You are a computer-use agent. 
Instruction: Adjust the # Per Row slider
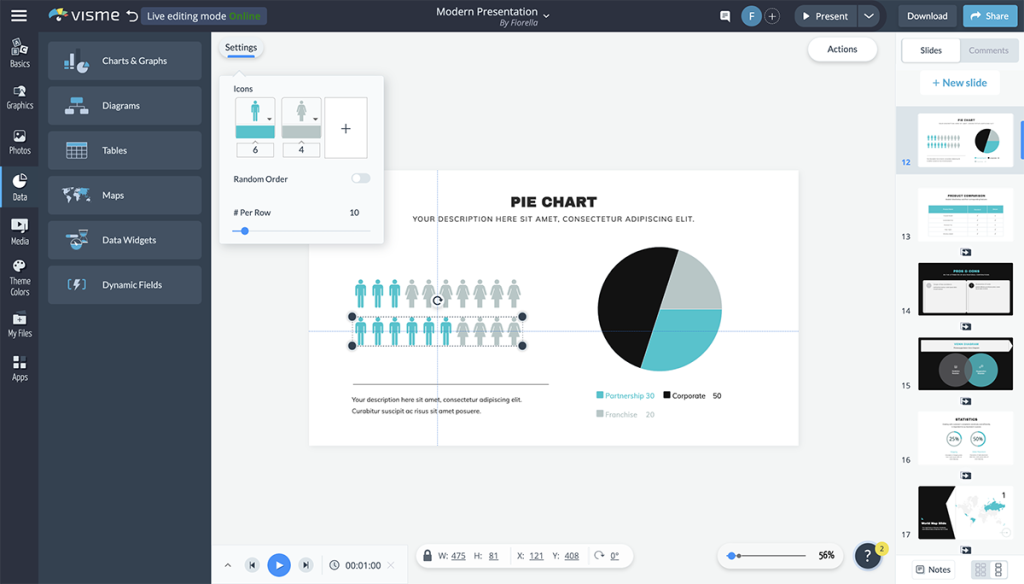244,231
